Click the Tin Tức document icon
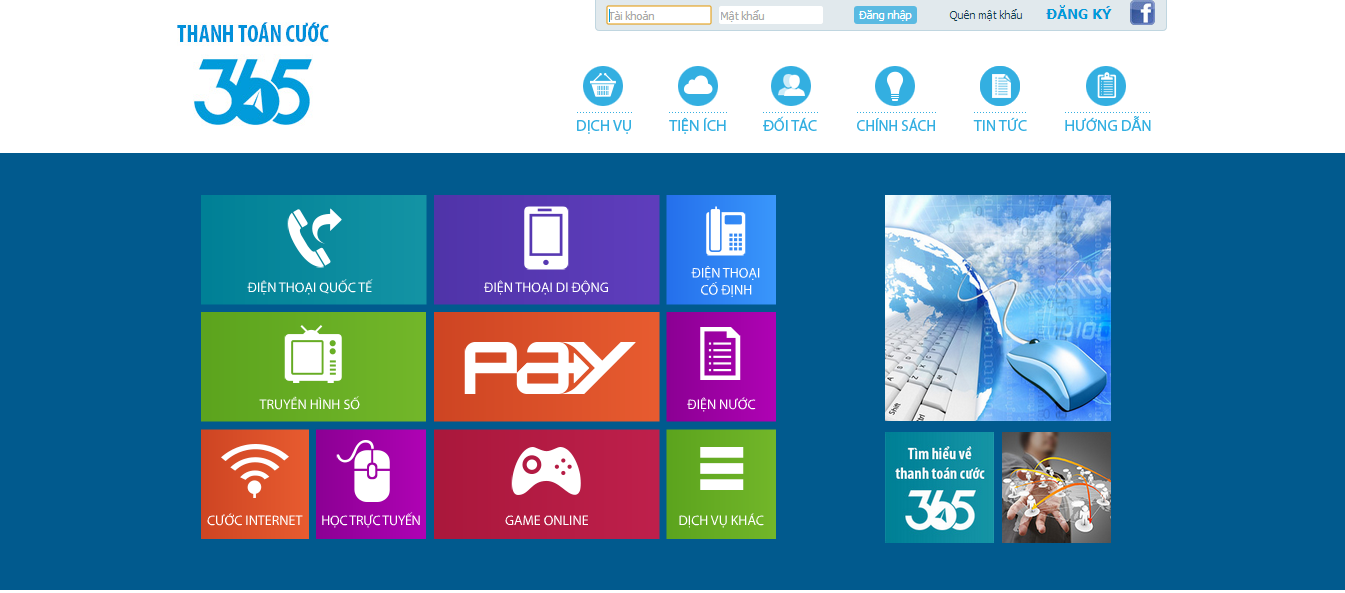This screenshot has height=593, width=1345. pyautogui.click(x=1000, y=86)
